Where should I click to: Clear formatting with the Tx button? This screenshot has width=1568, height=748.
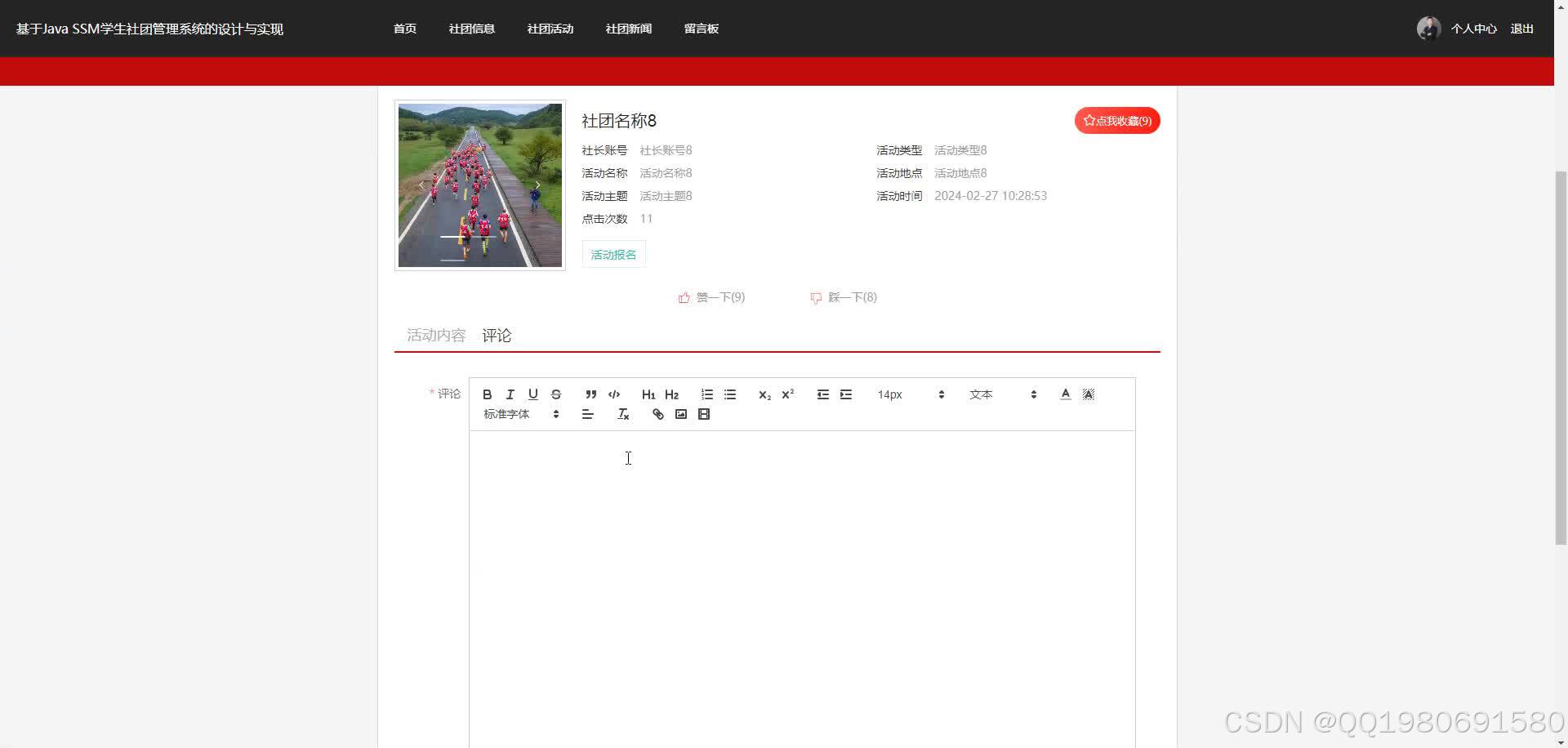[x=623, y=414]
